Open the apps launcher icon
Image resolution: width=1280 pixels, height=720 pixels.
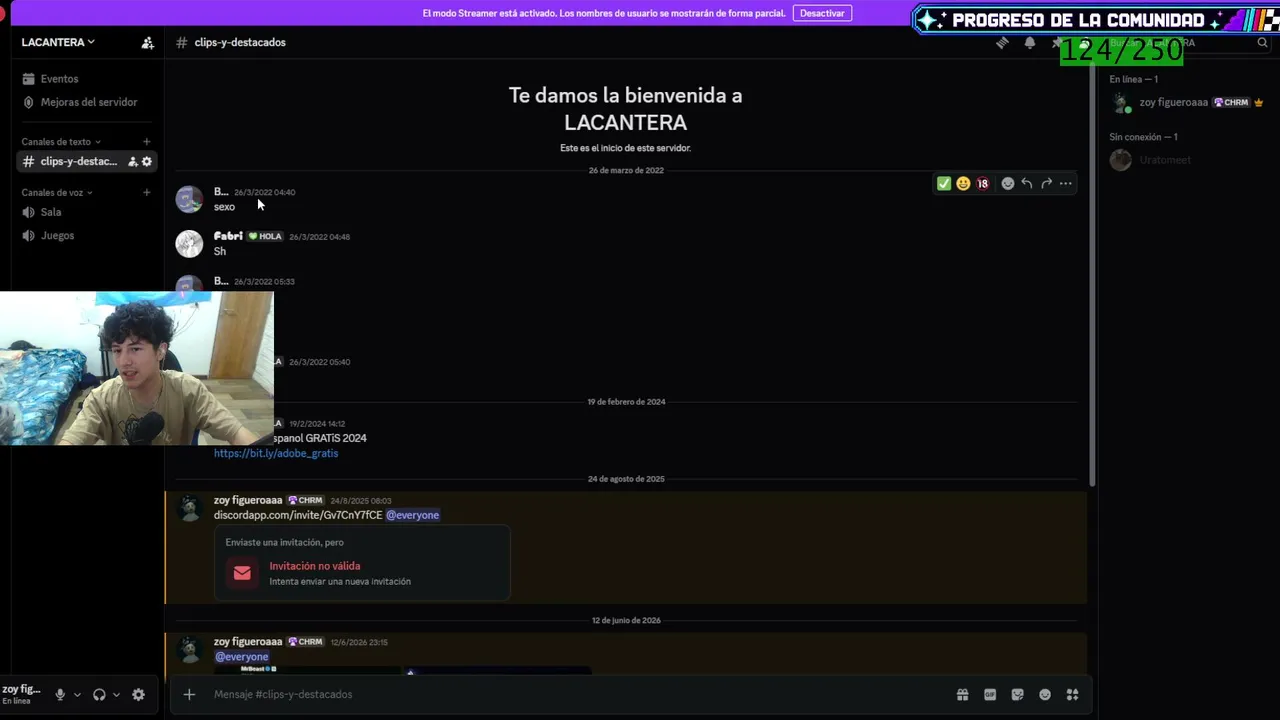click(x=1072, y=695)
